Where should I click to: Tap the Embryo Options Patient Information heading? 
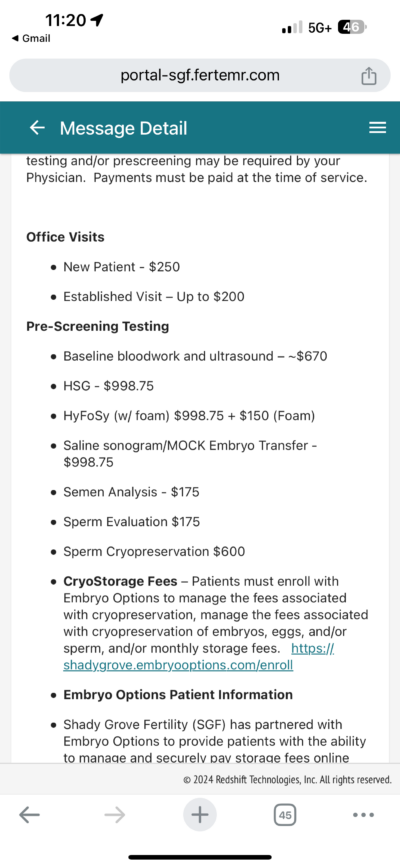click(178, 694)
